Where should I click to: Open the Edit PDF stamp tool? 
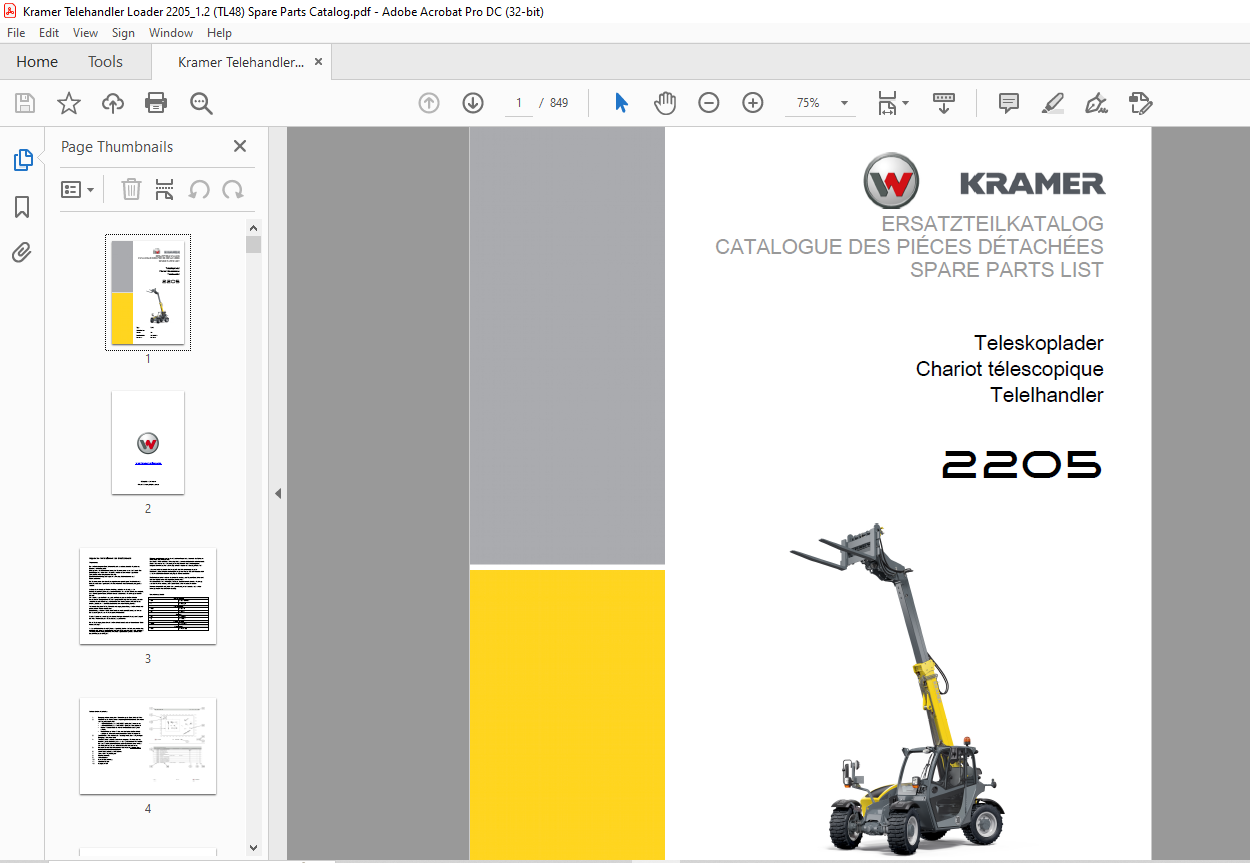[1141, 103]
